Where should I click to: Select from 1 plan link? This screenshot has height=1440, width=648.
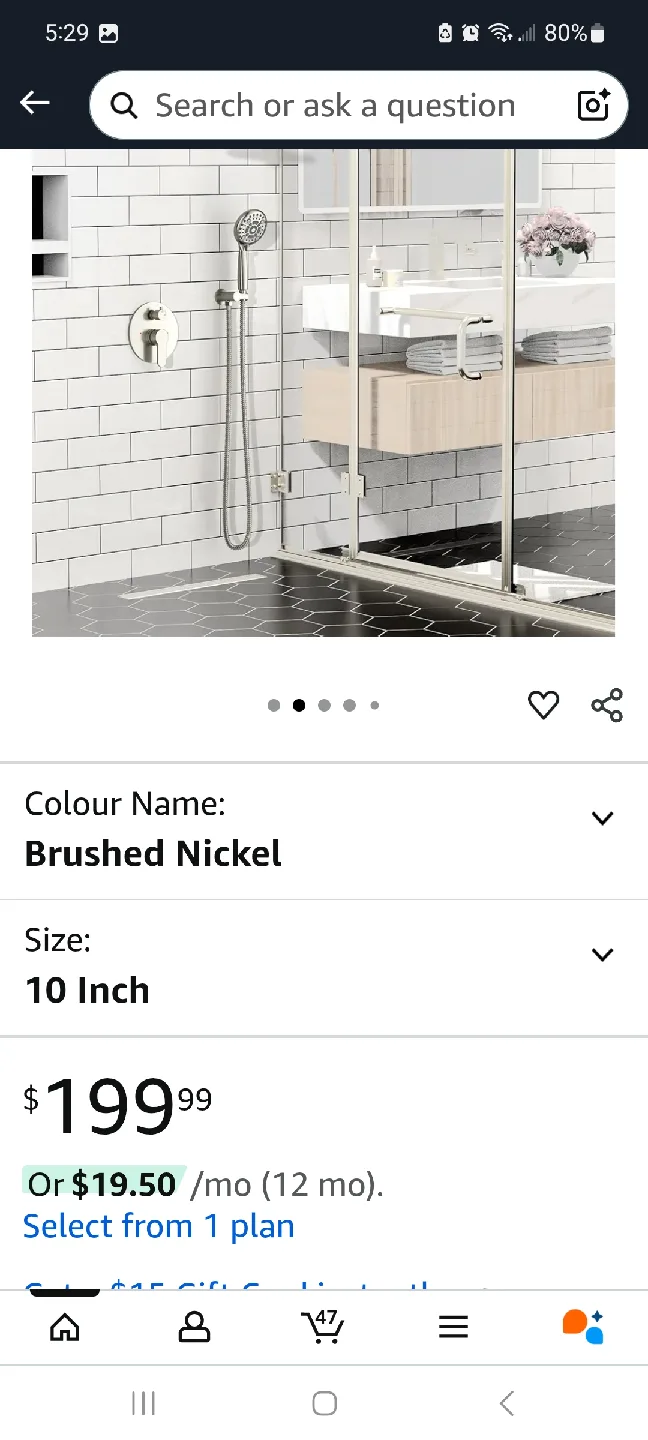(158, 1225)
